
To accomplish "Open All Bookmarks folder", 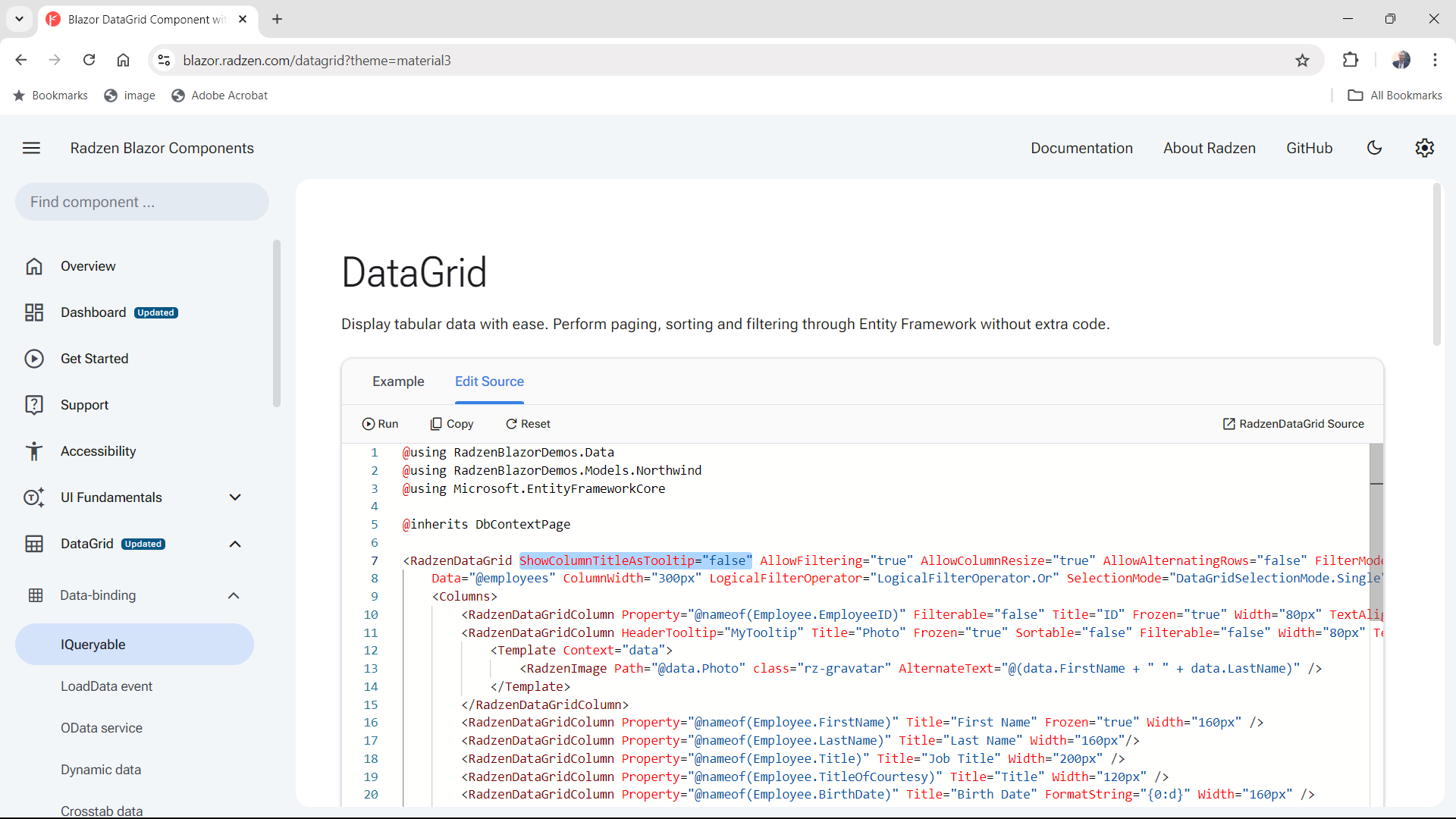I will (x=1395, y=96).
